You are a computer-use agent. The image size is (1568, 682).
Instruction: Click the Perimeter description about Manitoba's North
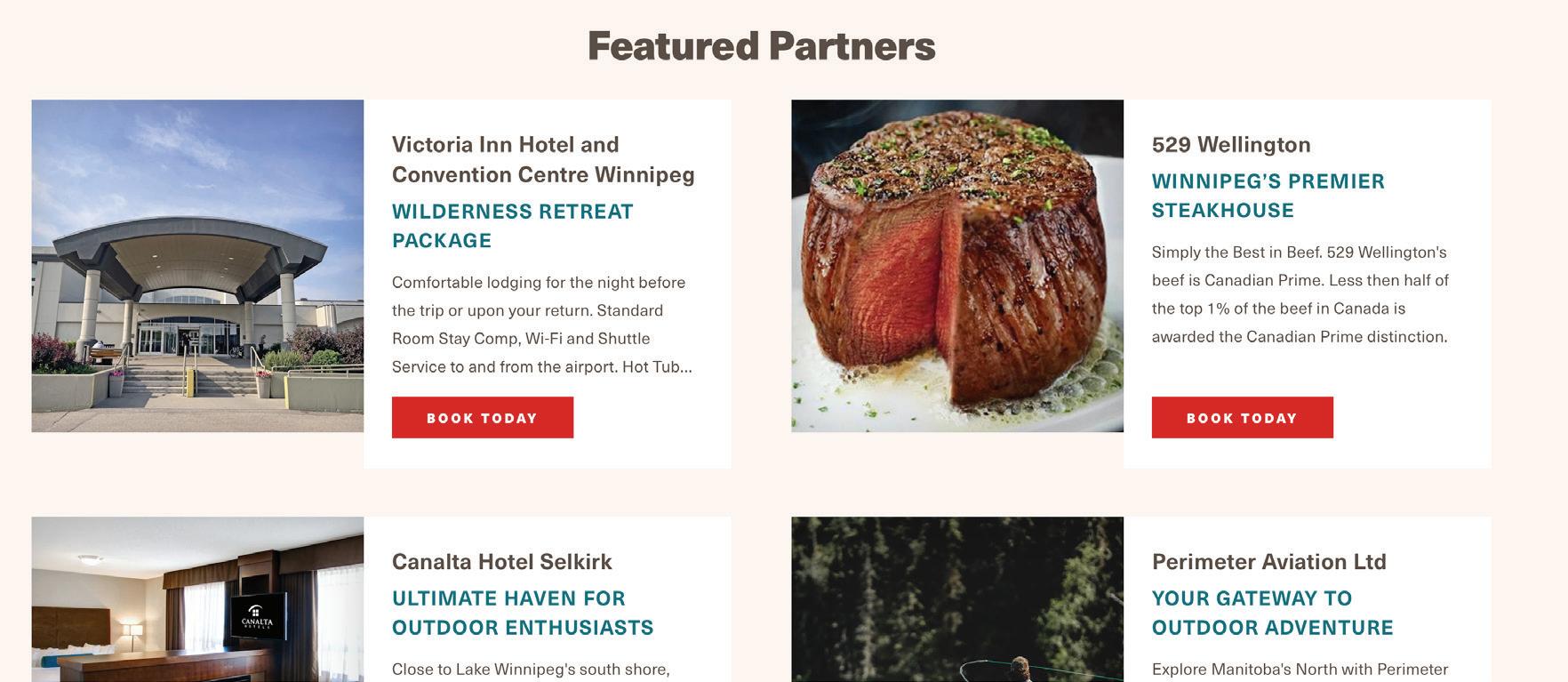[x=1300, y=670]
